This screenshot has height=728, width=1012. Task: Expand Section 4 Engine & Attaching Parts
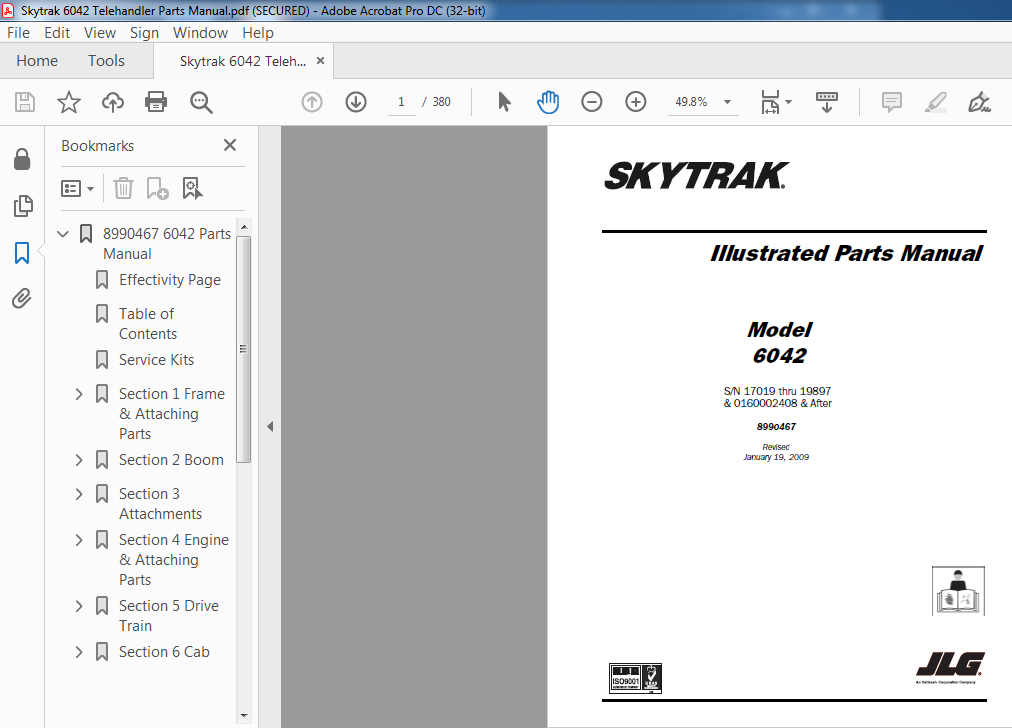(x=79, y=540)
